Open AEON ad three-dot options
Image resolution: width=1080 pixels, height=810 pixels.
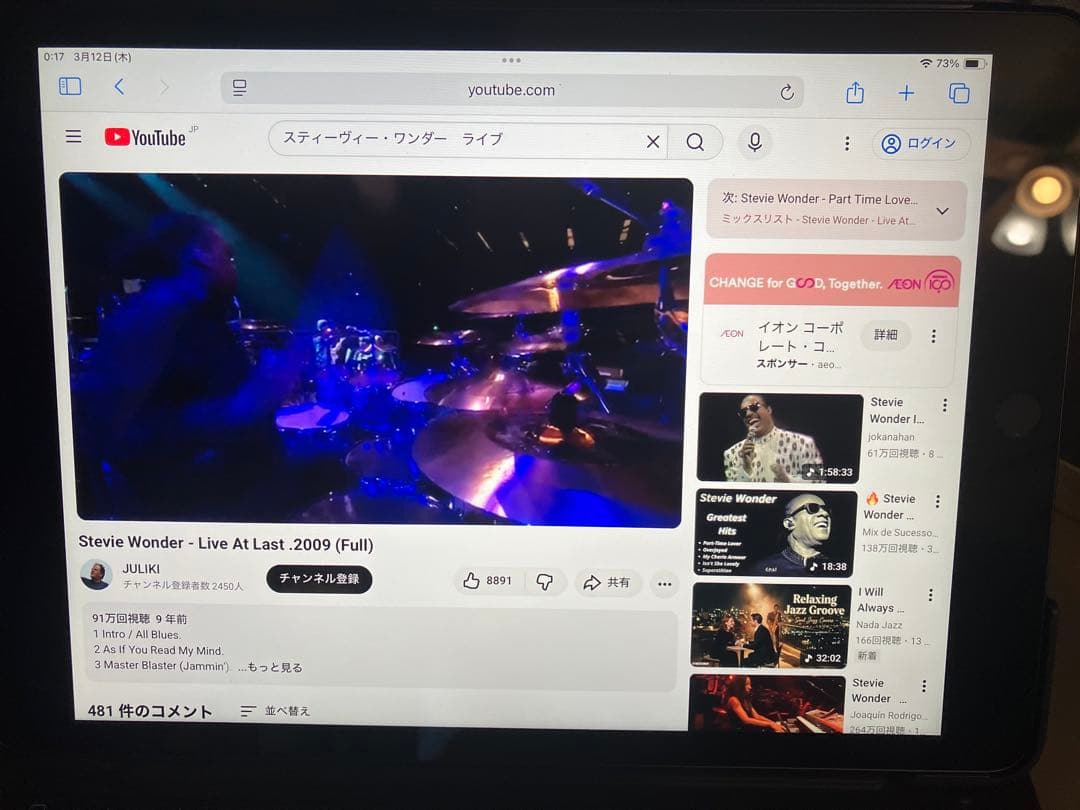(x=933, y=336)
